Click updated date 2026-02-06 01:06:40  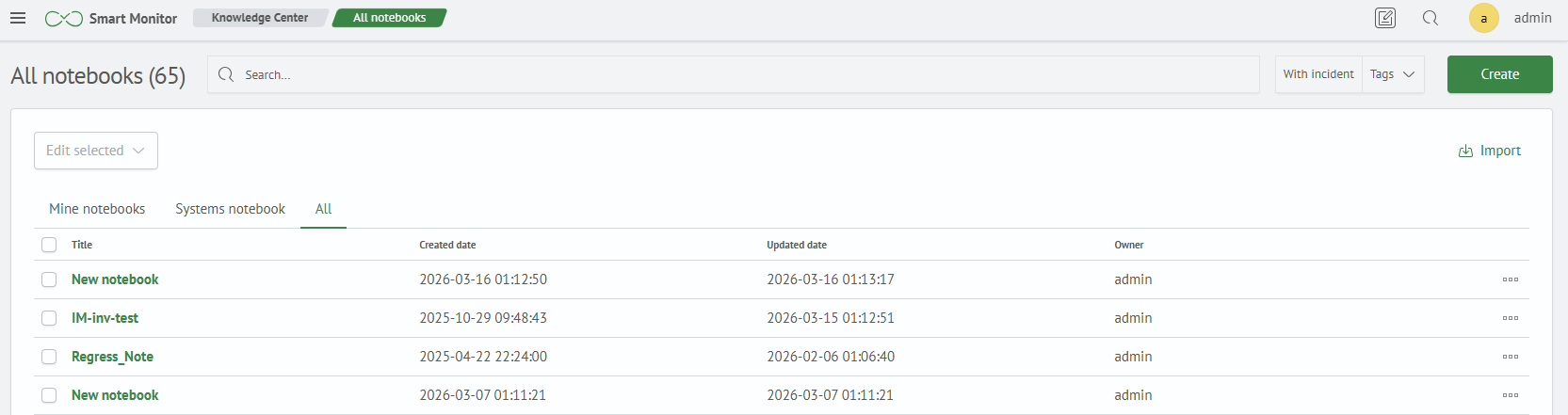[x=831, y=357]
